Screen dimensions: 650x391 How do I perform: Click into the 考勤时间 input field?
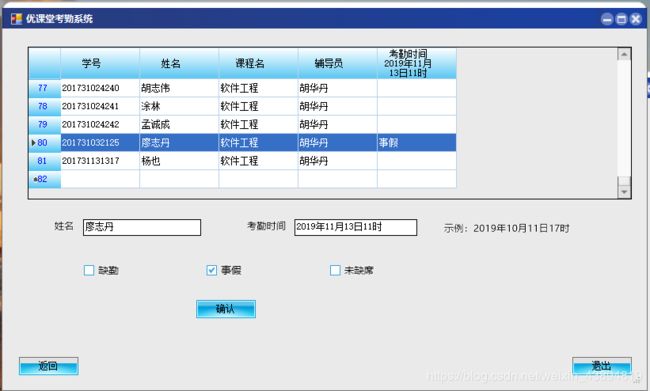tap(355, 227)
